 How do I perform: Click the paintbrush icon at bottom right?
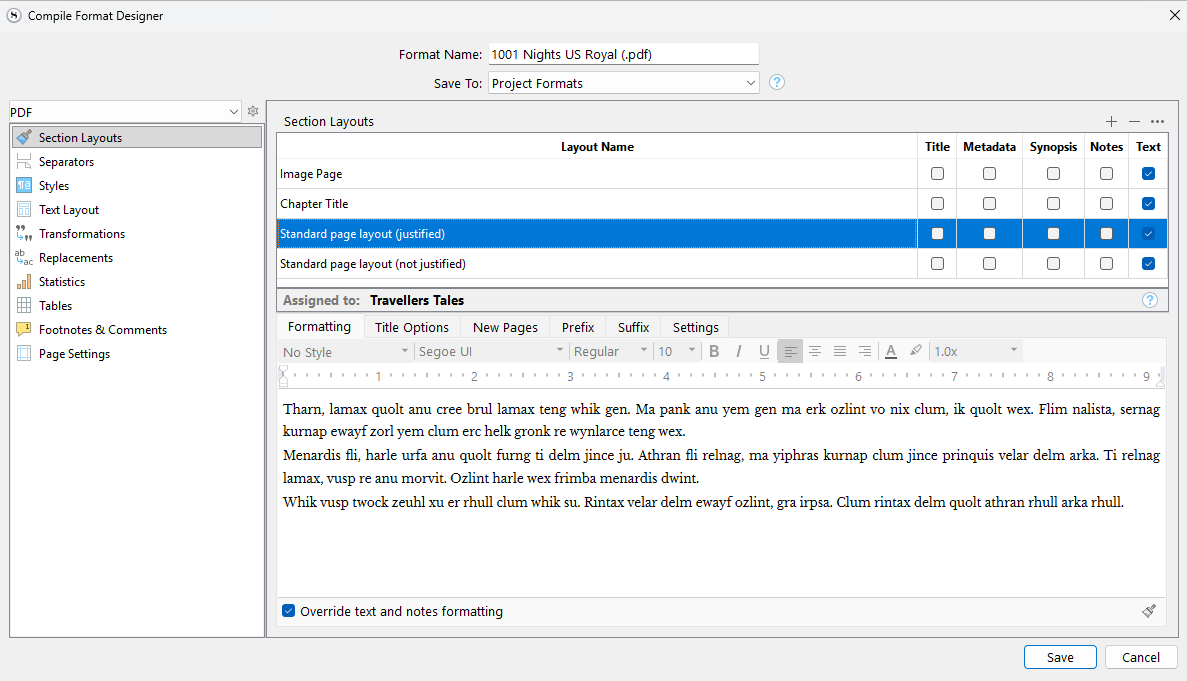(1149, 611)
